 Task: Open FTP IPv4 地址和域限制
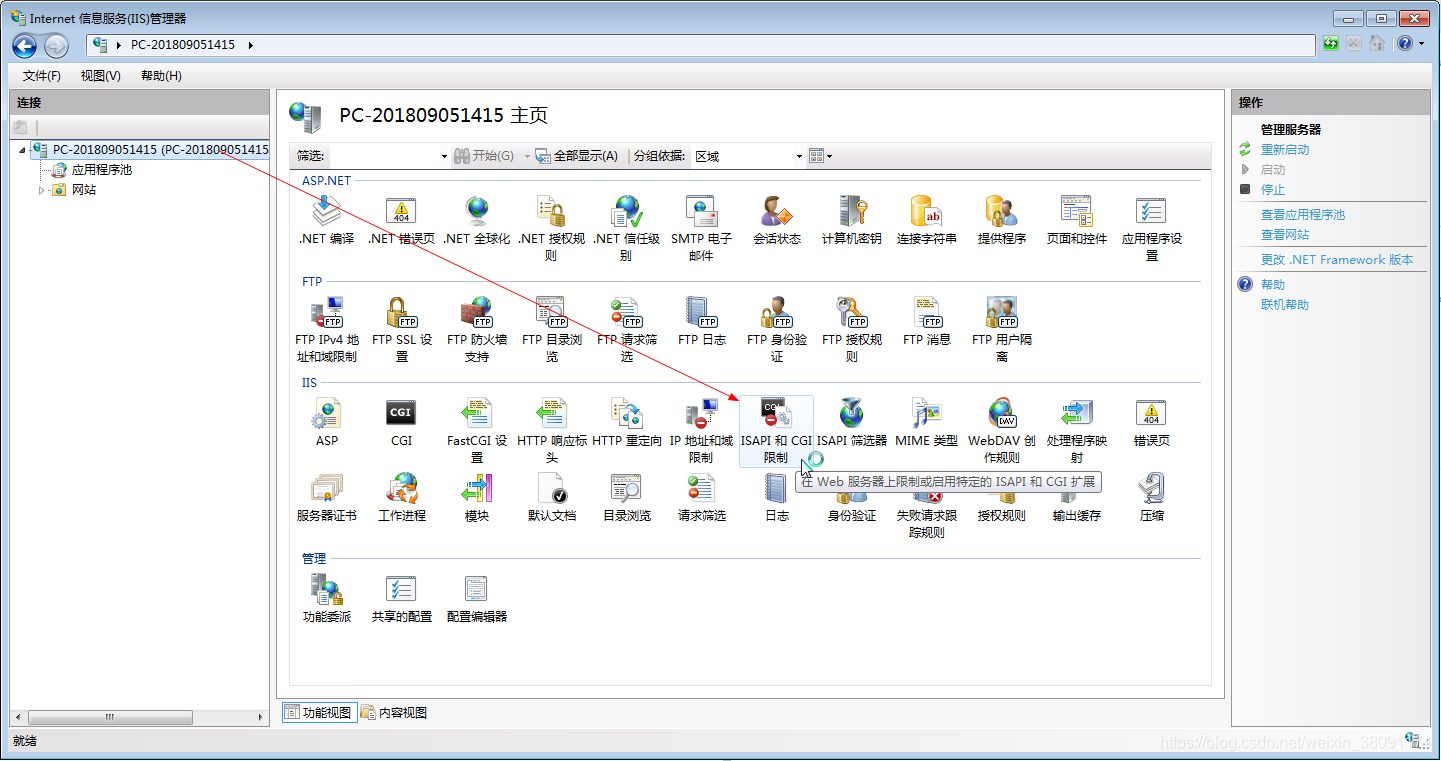click(x=326, y=329)
